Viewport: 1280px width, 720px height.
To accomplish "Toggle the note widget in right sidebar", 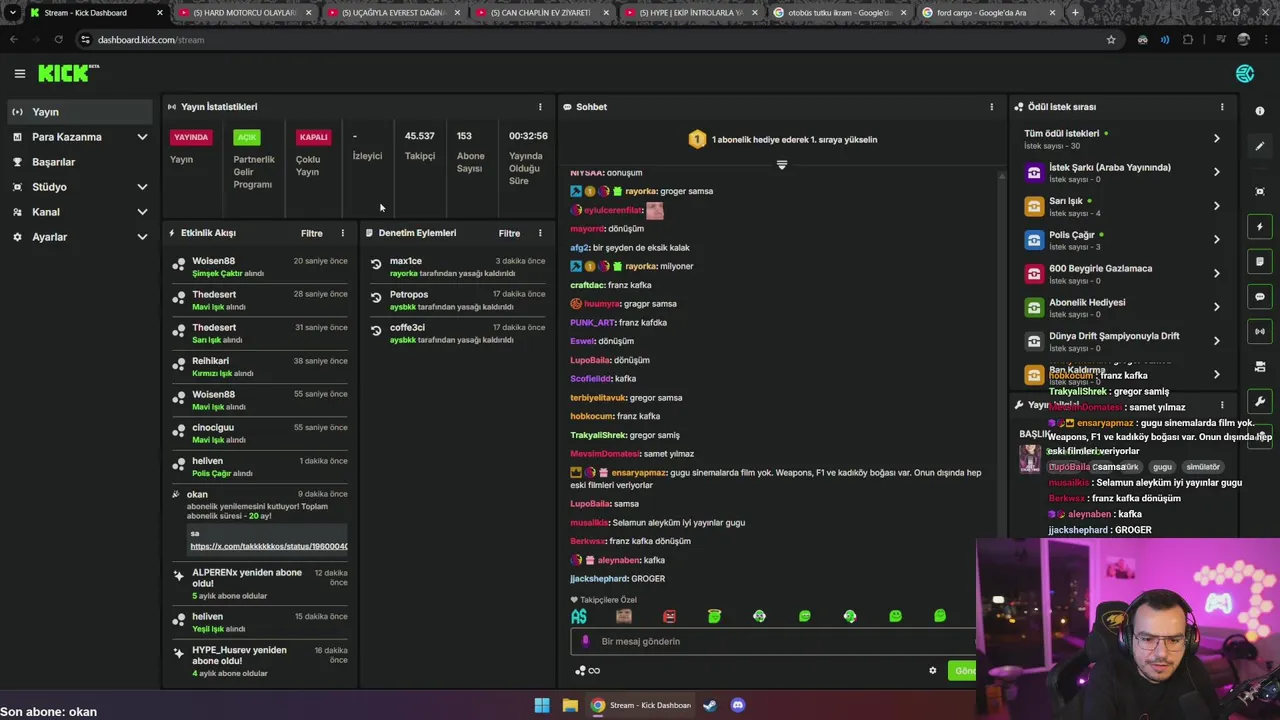I will (1260, 262).
